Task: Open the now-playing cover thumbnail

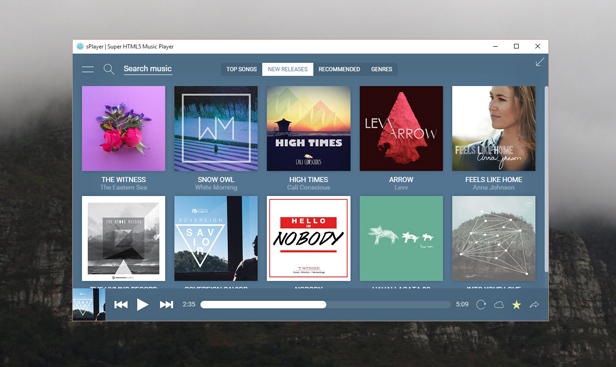Action: tap(89, 305)
